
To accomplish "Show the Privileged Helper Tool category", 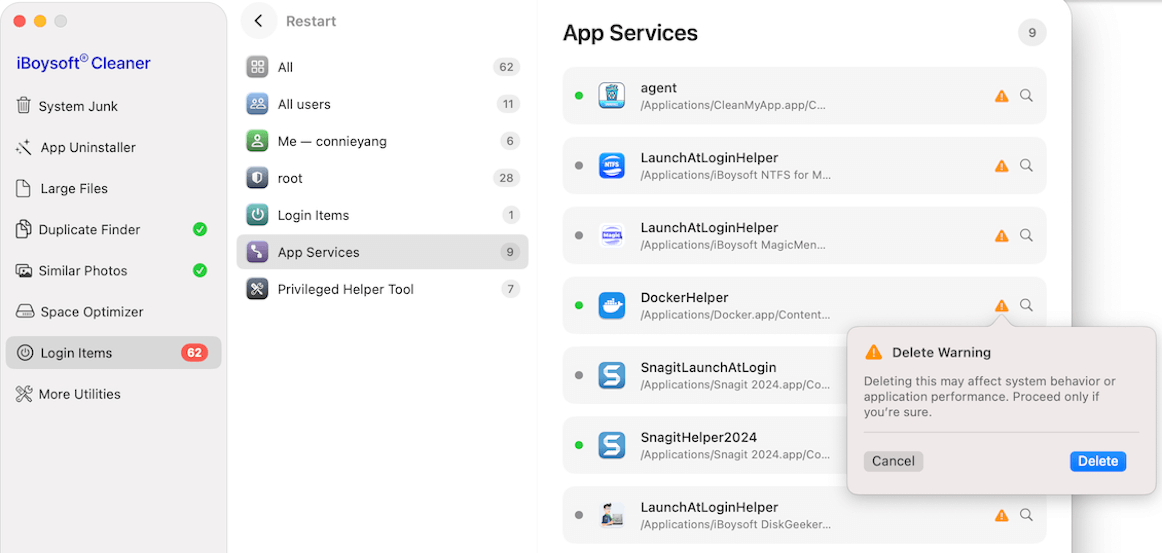I will click(345, 289).
